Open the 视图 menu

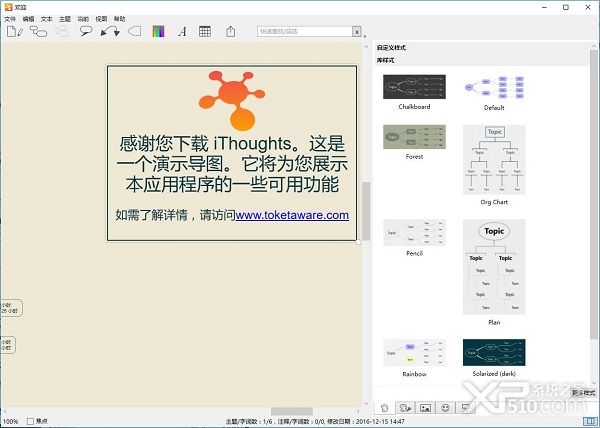pyautogui.click(x=101, y=19)
